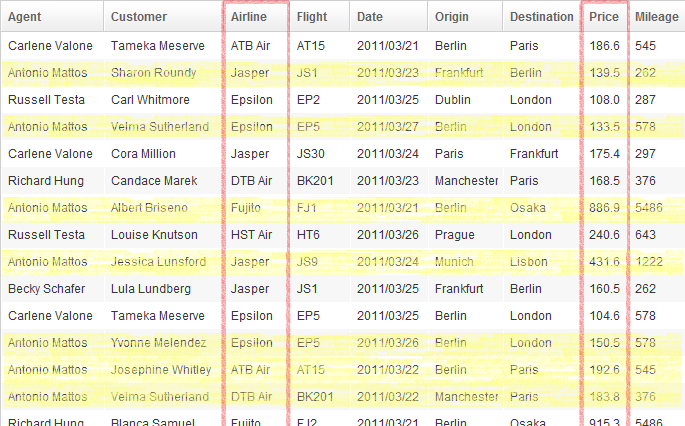This screenshot has height=426, width=685.
Task: Select the Carl Whitmore row
Action: pos(343,100)
